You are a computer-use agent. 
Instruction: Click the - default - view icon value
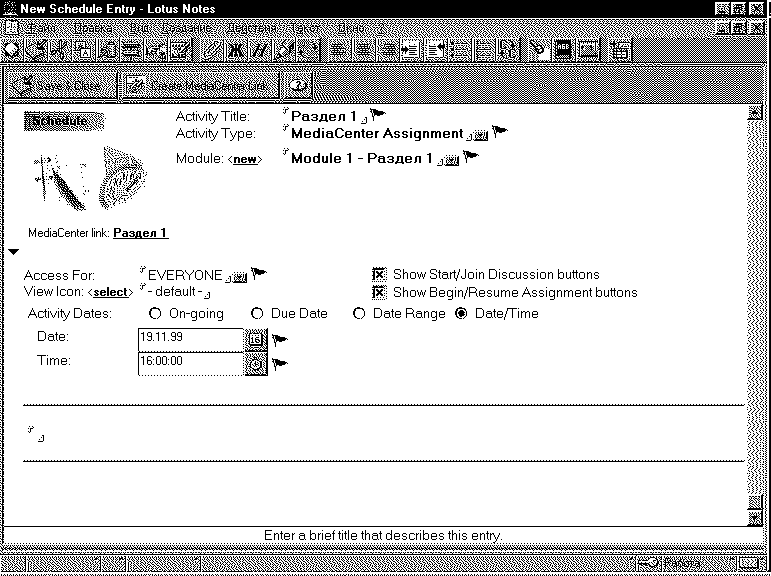[175, 292]
